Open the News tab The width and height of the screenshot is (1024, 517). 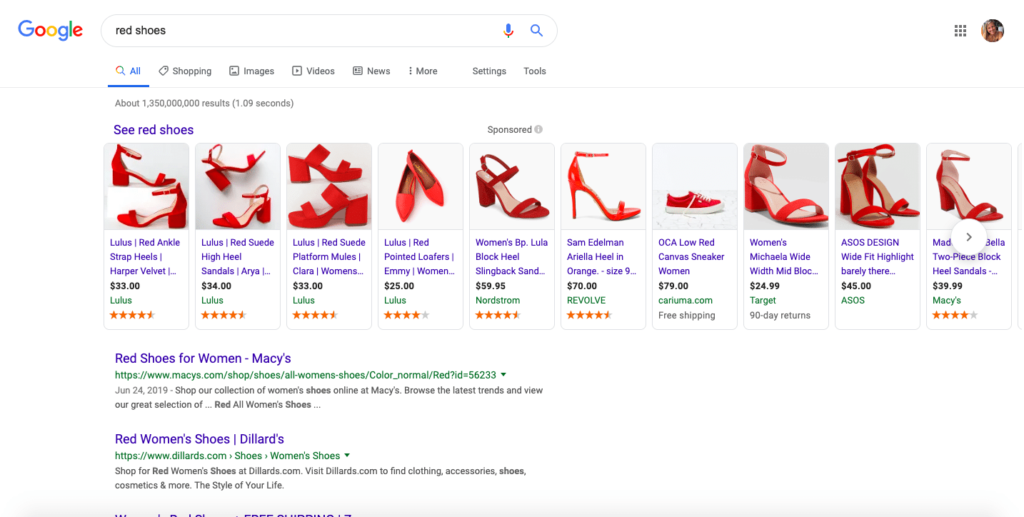coord(371,71)
